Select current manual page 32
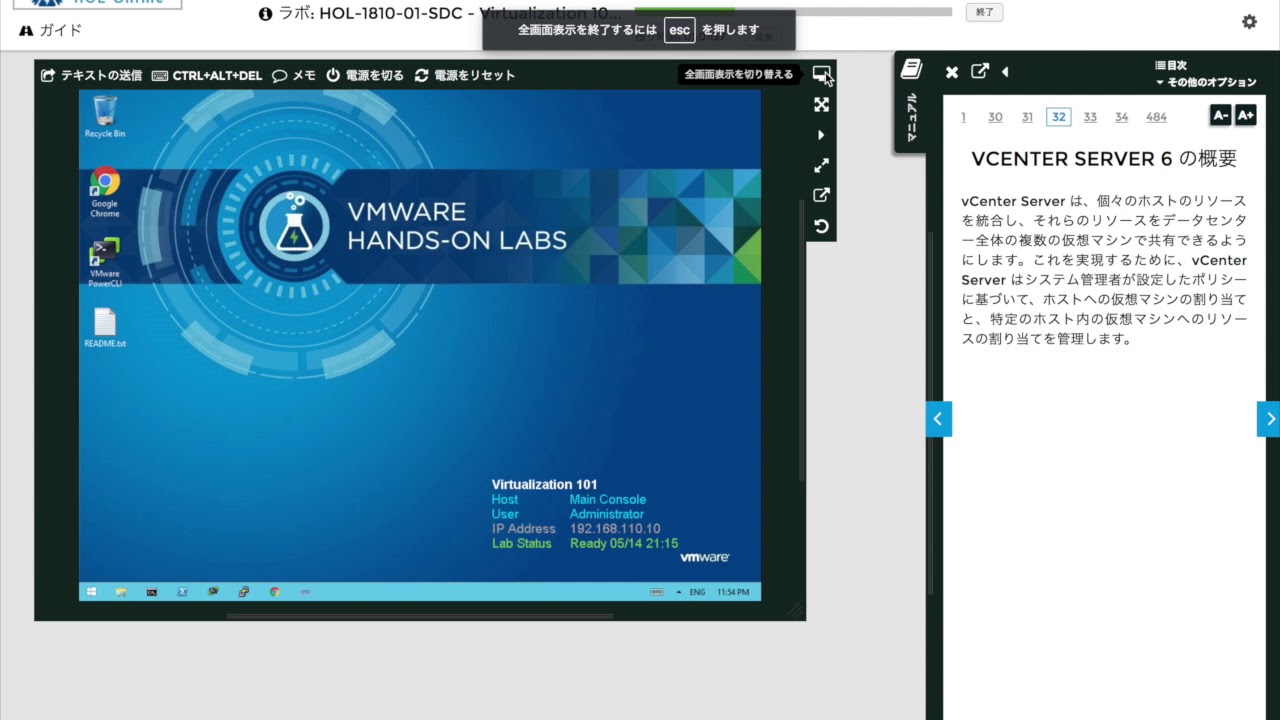This screenshot has height=720, width=1280. click(x=1058, y=117)
